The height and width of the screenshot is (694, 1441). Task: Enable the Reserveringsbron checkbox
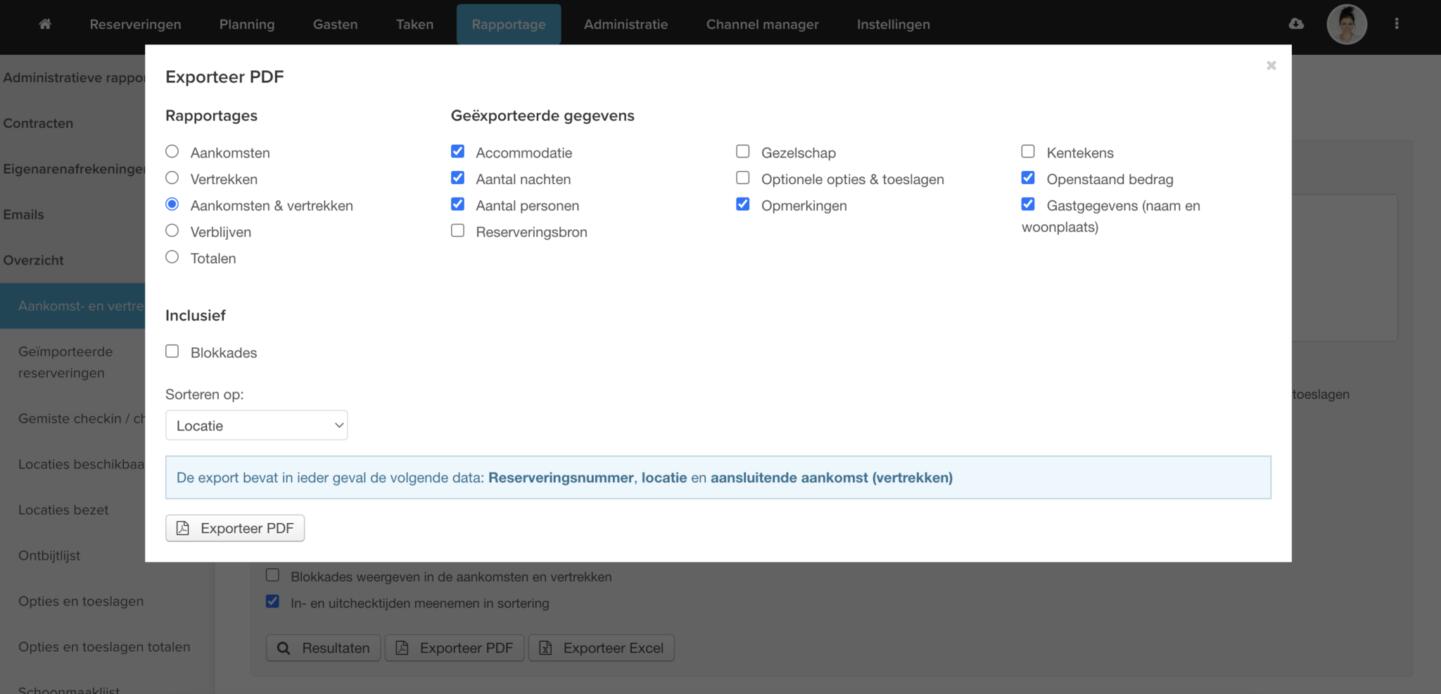[458, 231]
